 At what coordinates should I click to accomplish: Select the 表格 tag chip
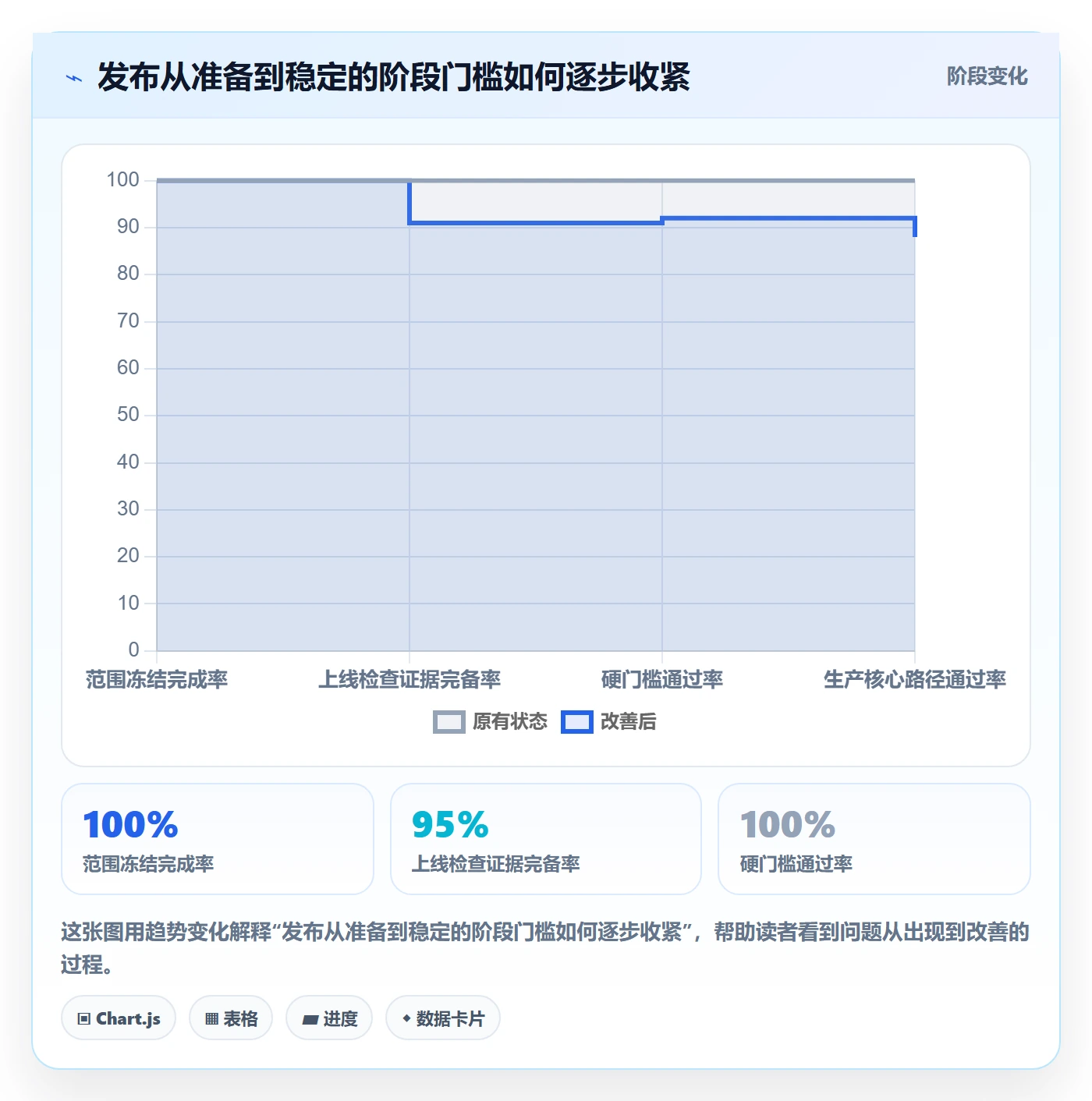tap(231, 1018)
